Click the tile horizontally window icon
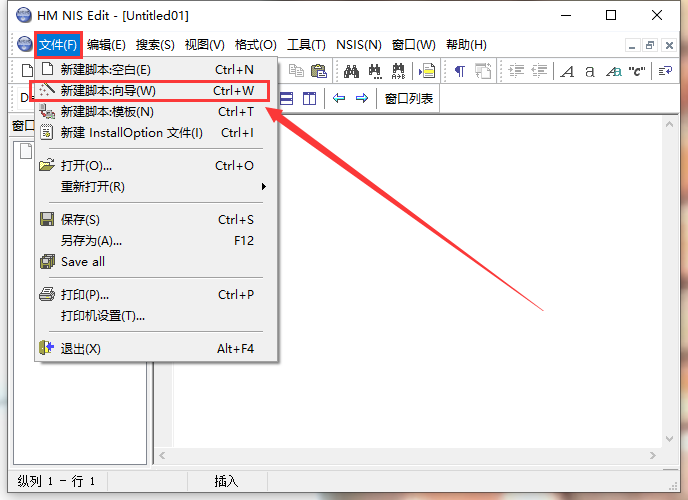This screenshot has height=500, width=688. coord(286,98)
